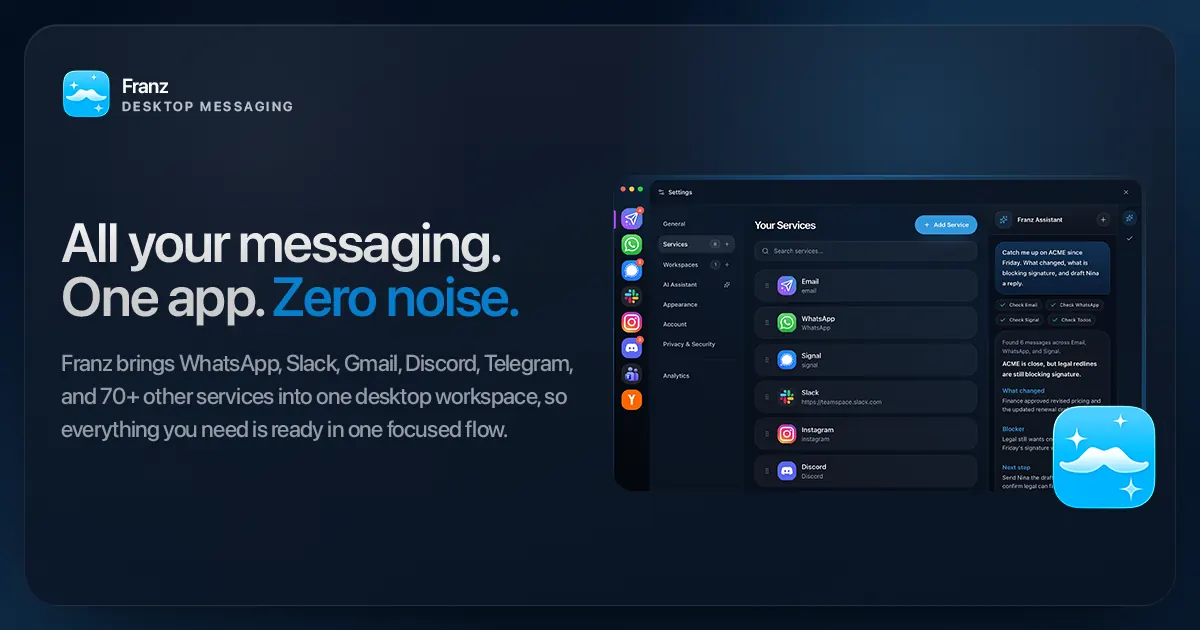Start a new chat with the assistant plus button

1103,220
